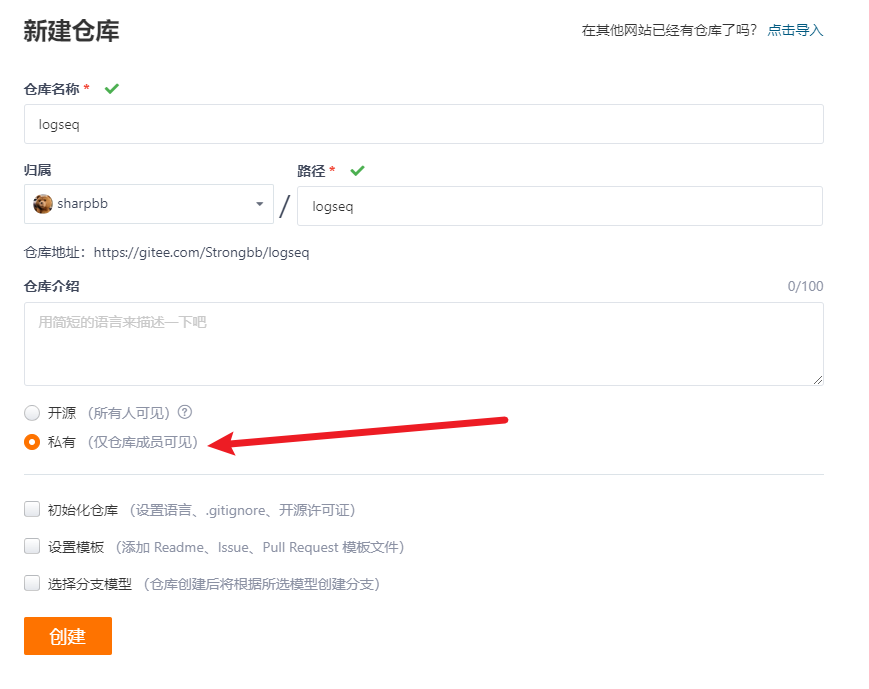The image size is (869, 689).
Task: Open the 归属 owner dropdown showing sharpbb
Action: tap(149, 204)
